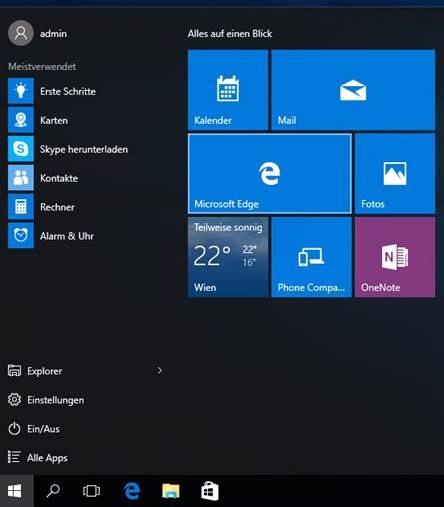Select the Rechner entry text

pyautogui.click(x=57, y=207)
